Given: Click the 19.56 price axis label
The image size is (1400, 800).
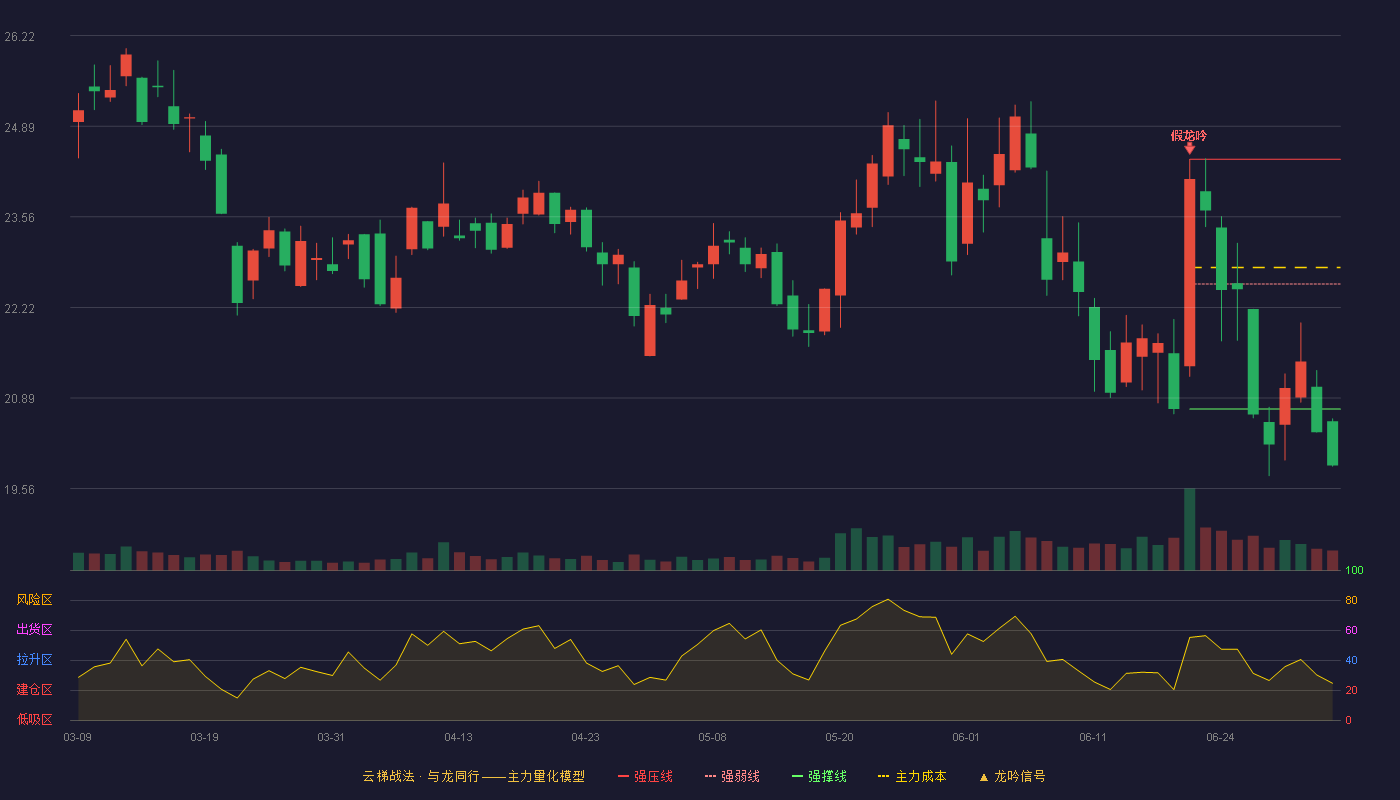Looking at the screenshot, I should [x=20, y=490].
